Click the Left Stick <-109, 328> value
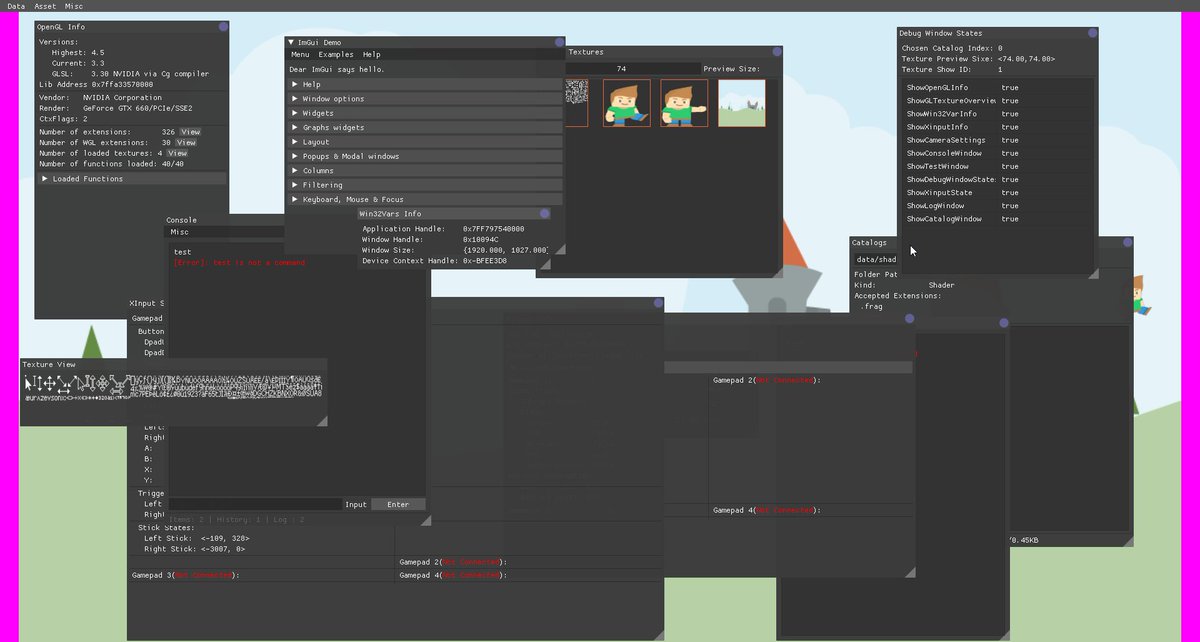Viewport: 1200px width, 642px height. click(225, 538)
